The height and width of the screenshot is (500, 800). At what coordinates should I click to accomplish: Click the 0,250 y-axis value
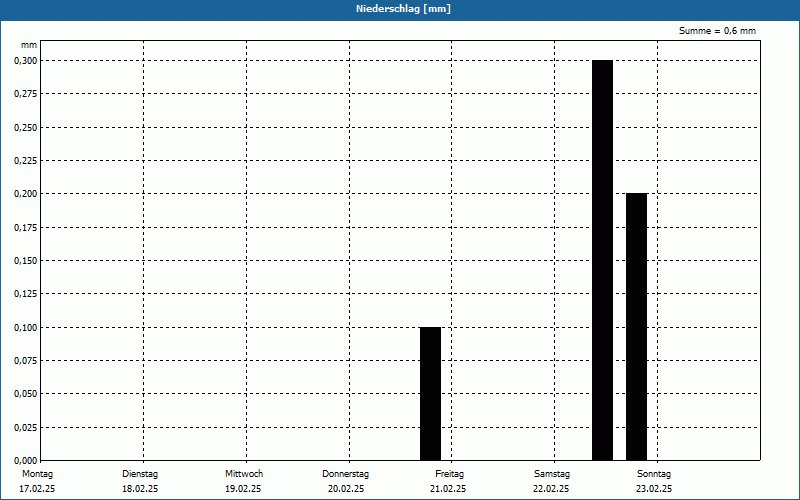[26, 128]
